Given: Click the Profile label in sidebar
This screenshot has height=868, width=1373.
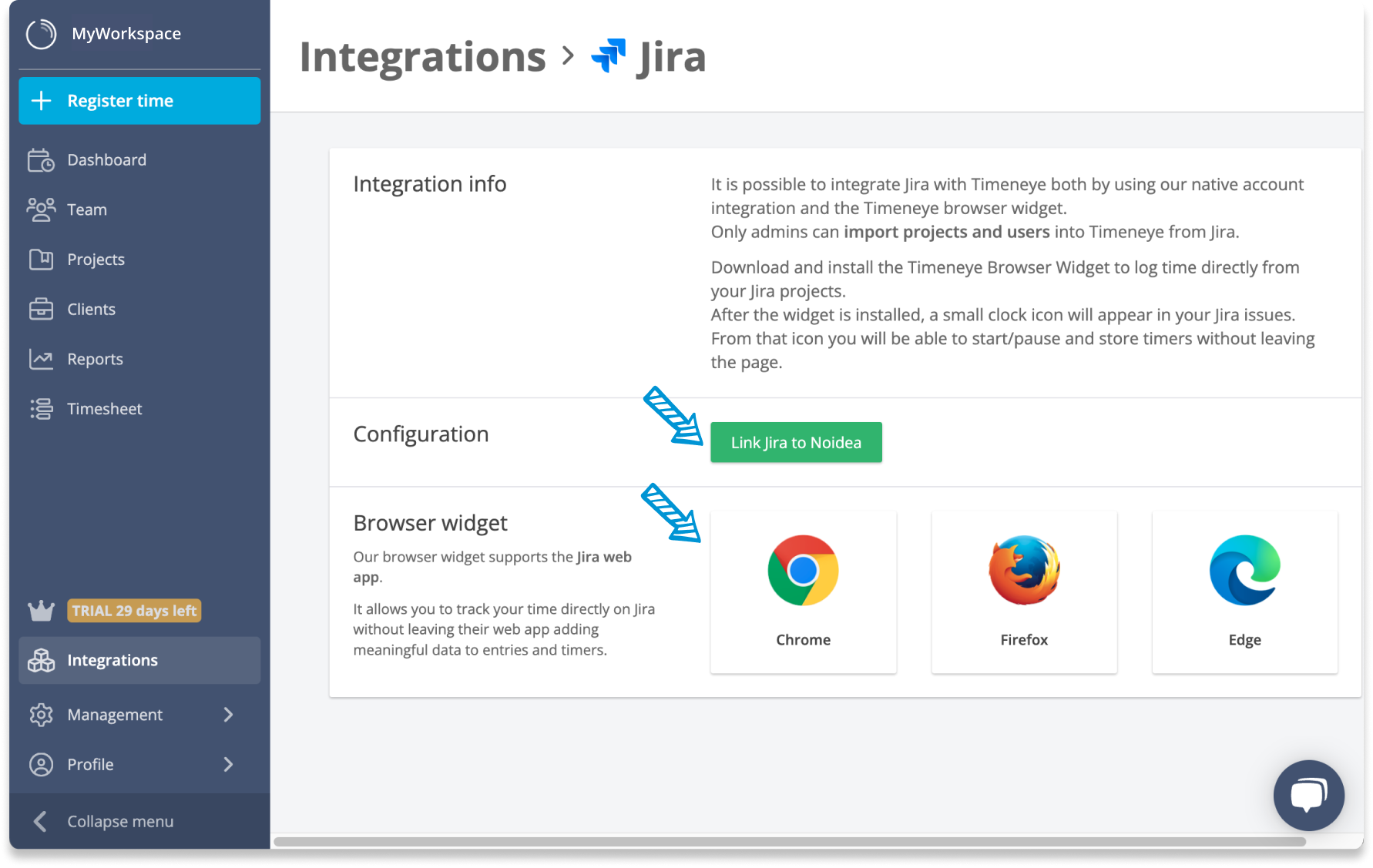Looking at the screenshot, I should point(90,765).
